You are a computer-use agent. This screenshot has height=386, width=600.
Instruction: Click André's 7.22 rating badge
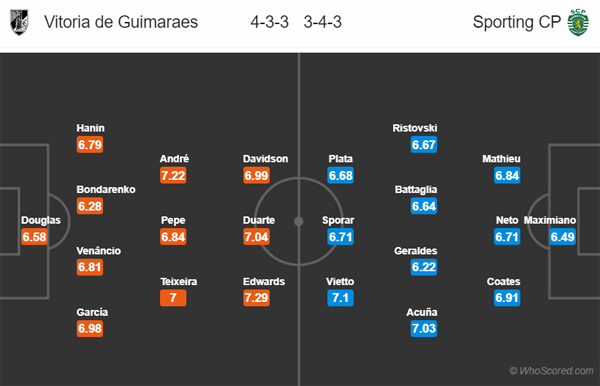173,175
